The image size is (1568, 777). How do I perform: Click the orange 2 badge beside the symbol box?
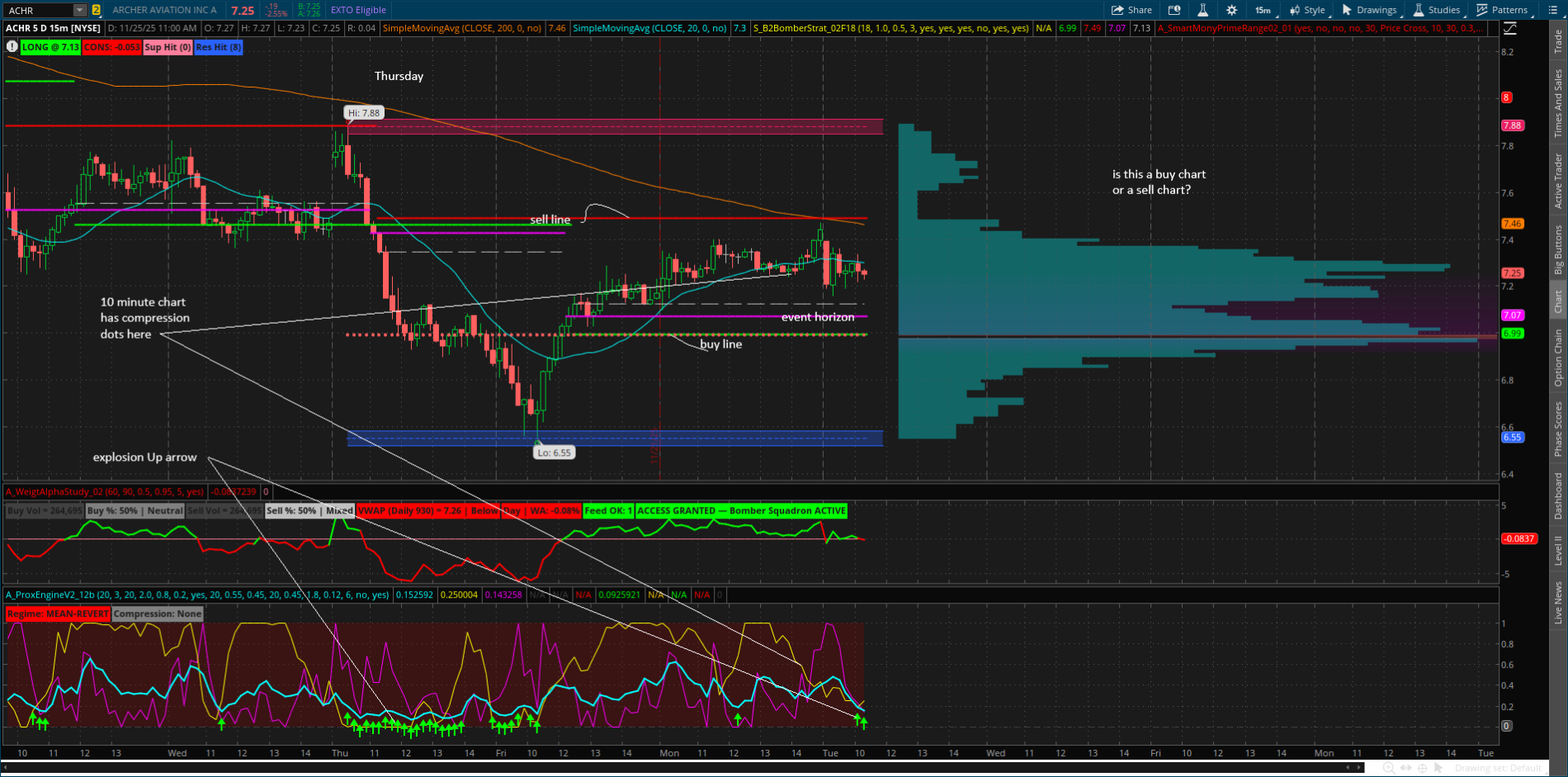tap(97, 10)
